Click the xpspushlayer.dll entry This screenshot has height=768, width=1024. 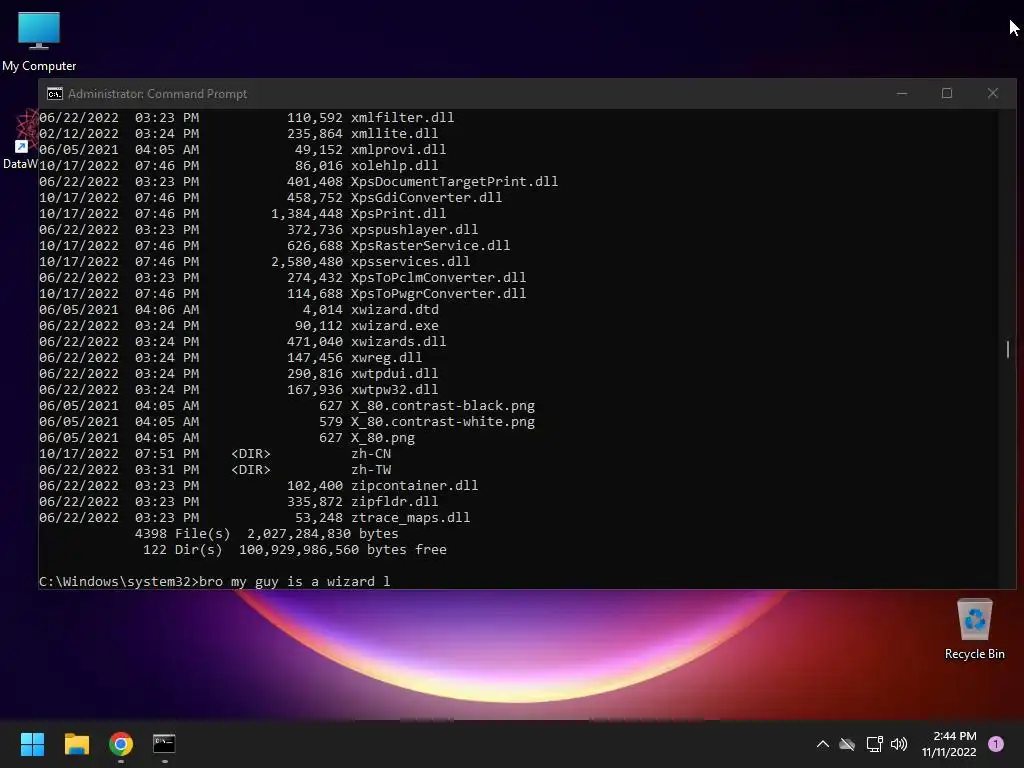tap(415, 229)
